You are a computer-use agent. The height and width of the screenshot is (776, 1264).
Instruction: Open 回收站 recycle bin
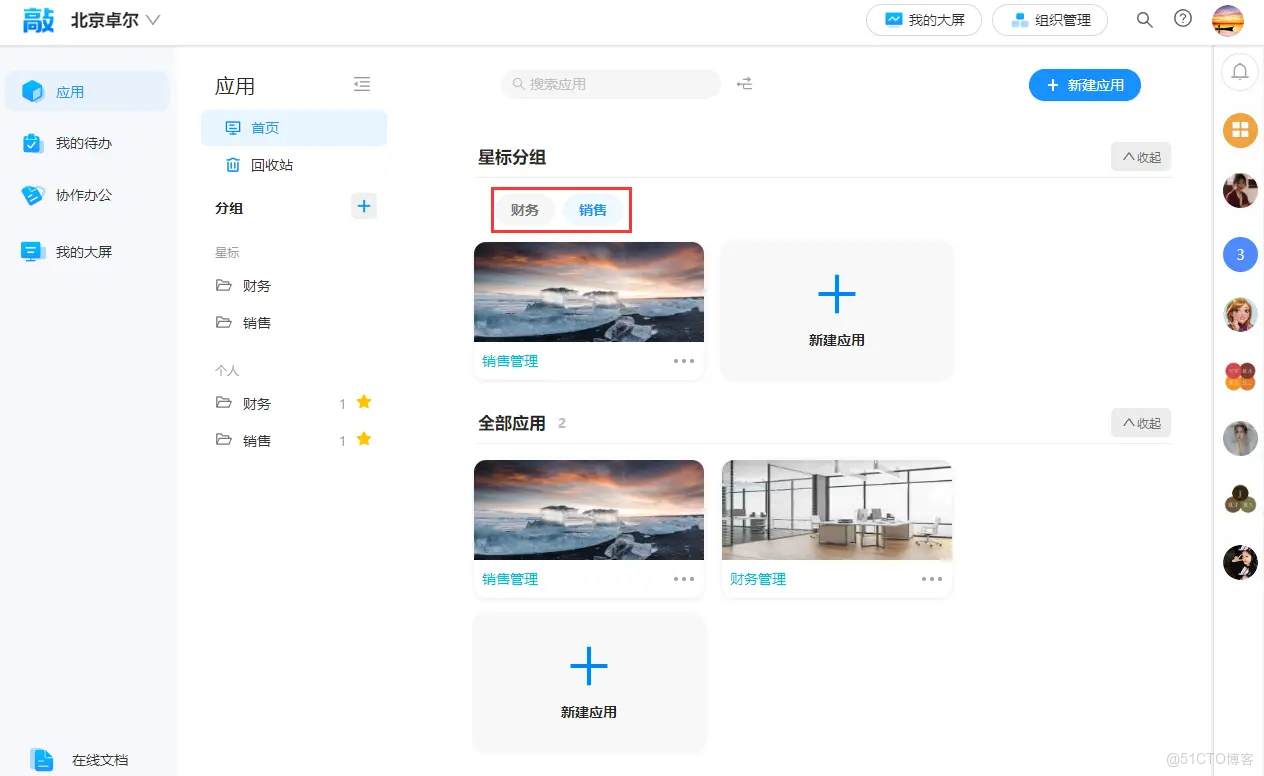(294, 165)
